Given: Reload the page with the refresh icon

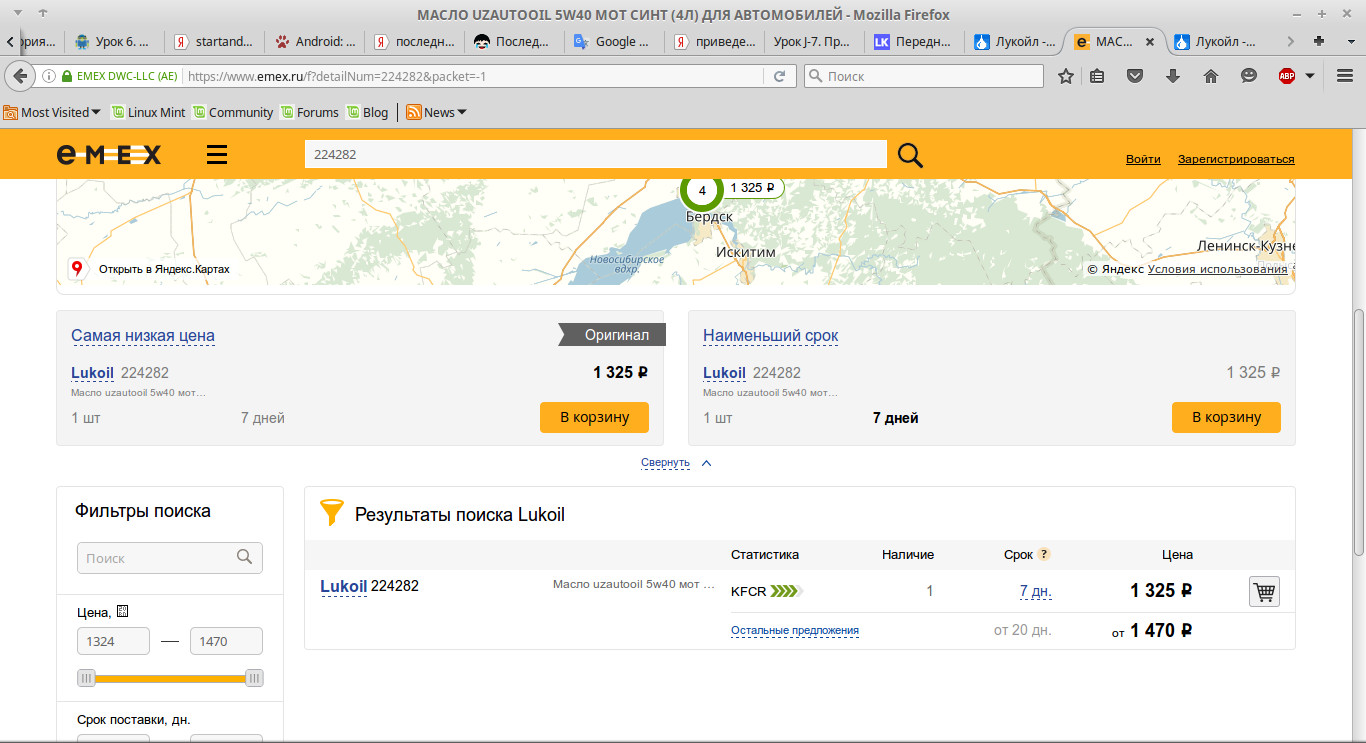Looking at the screenshot, I should tap(779, 76).
